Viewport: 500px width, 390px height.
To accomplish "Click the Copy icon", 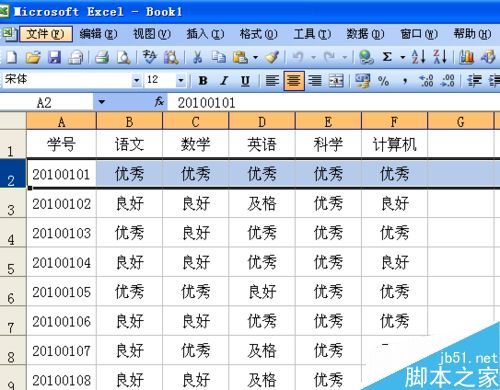I will 219,57.
